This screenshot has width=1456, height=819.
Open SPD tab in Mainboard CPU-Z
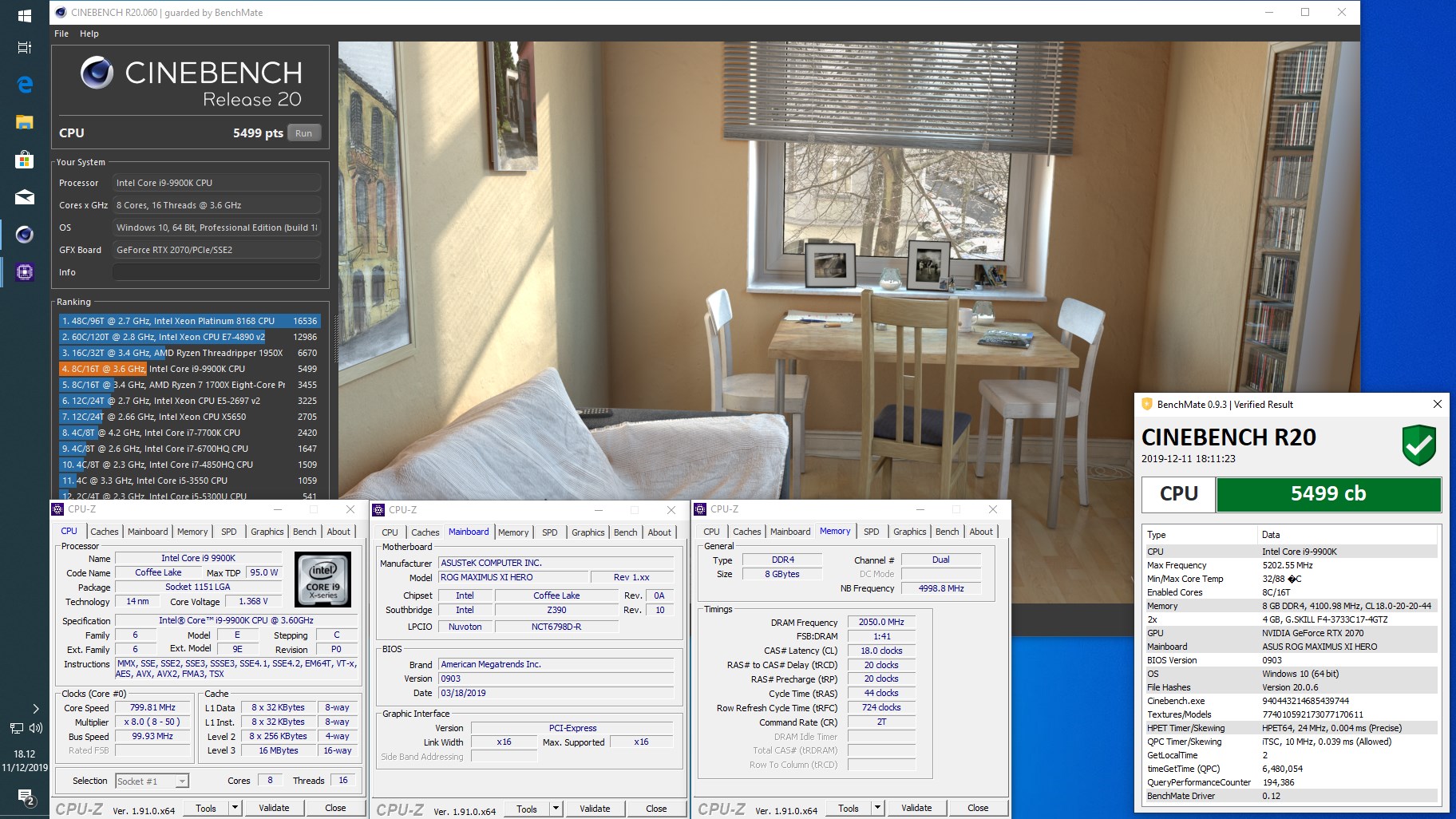pyautogui.click(x=550, y=532)
